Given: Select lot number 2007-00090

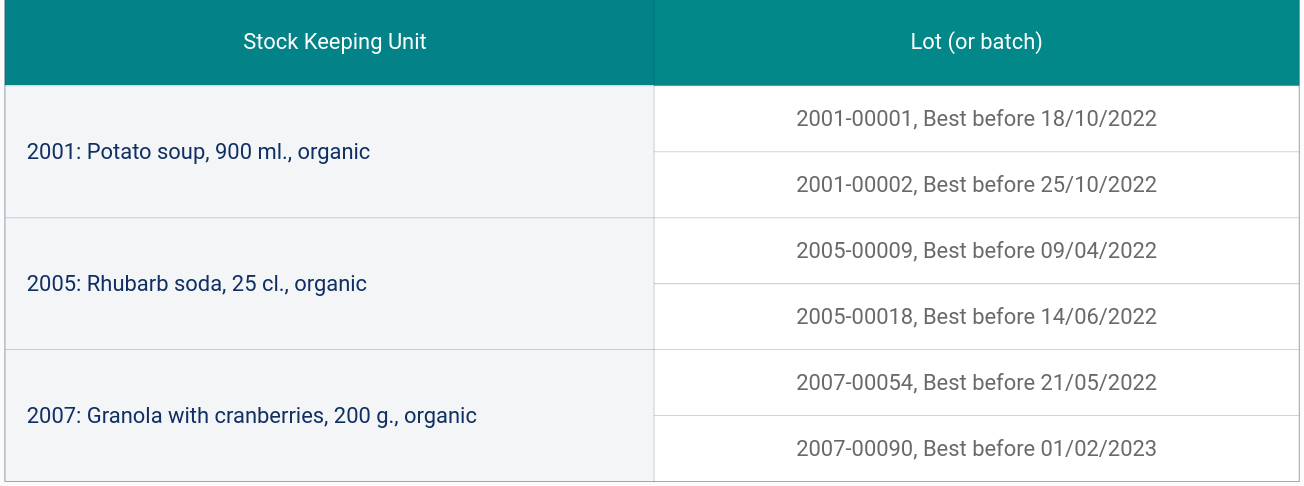Looking at the screenshot, I should [x=855, y=449].
